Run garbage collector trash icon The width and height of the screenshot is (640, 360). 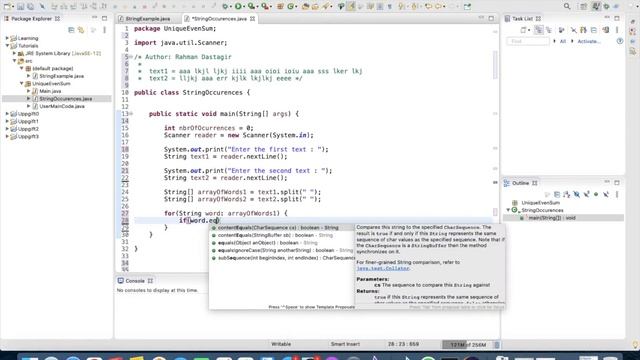(497, 345)
